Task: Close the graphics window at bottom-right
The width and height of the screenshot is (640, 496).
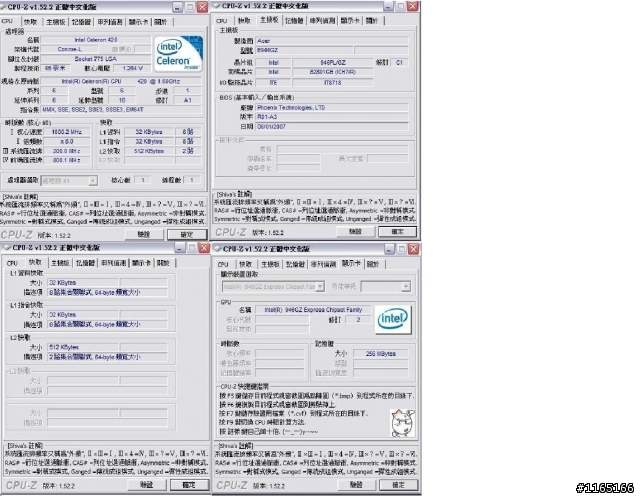Action: 413,249
